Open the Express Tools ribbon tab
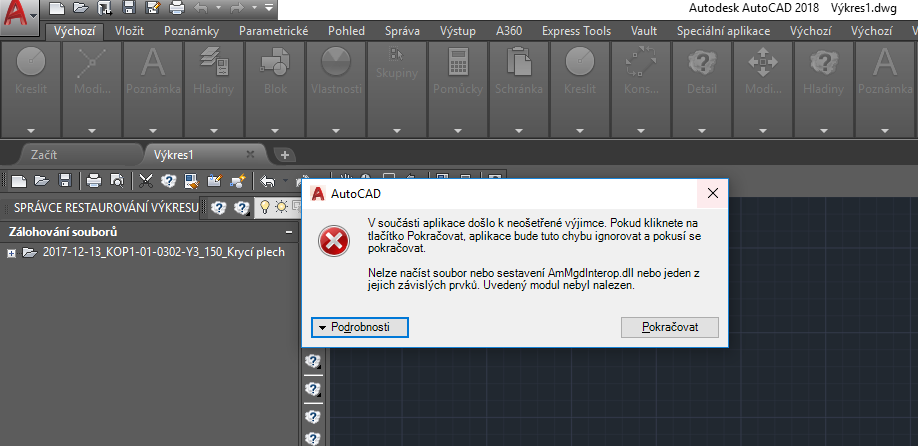 click(x=576, y=31)
